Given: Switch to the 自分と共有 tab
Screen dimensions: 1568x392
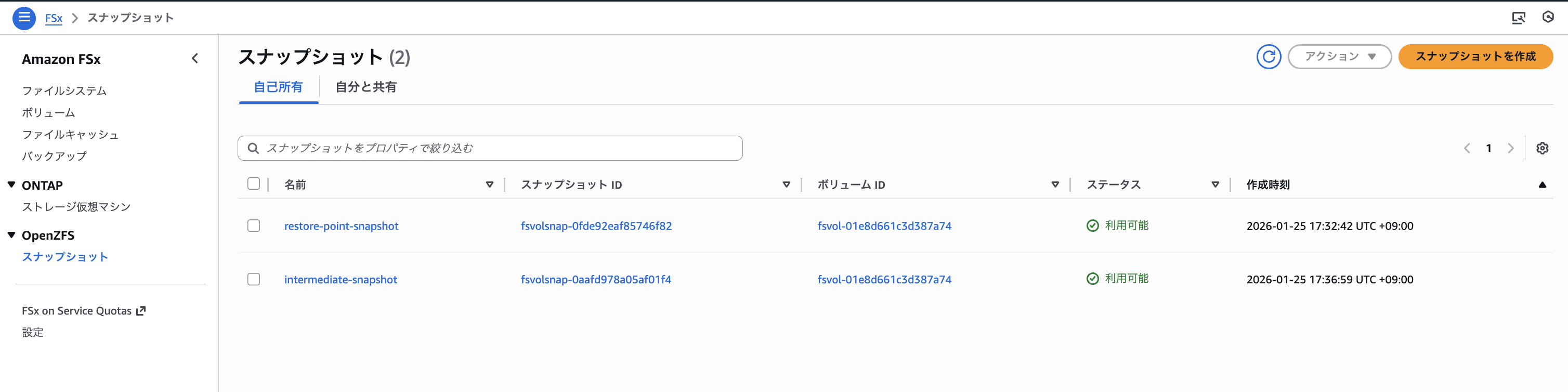Looking at the screenshot, I should [366, 87].
